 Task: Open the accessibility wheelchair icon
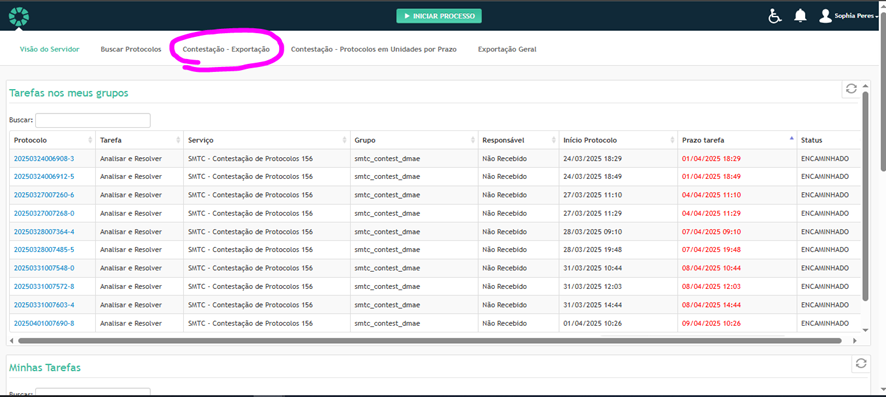tap(775, 16)
